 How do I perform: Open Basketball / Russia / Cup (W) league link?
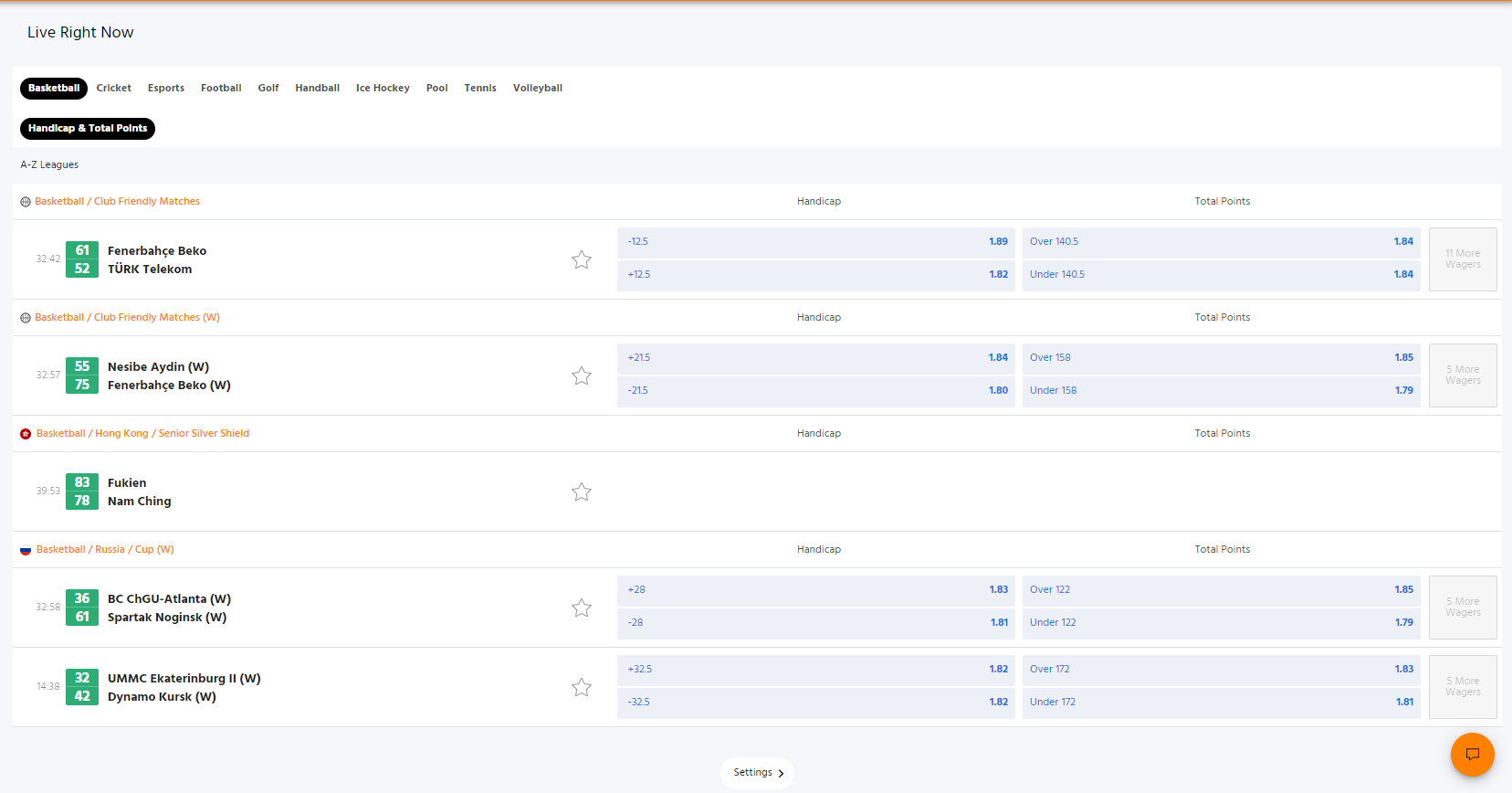[x=105, y=550]
